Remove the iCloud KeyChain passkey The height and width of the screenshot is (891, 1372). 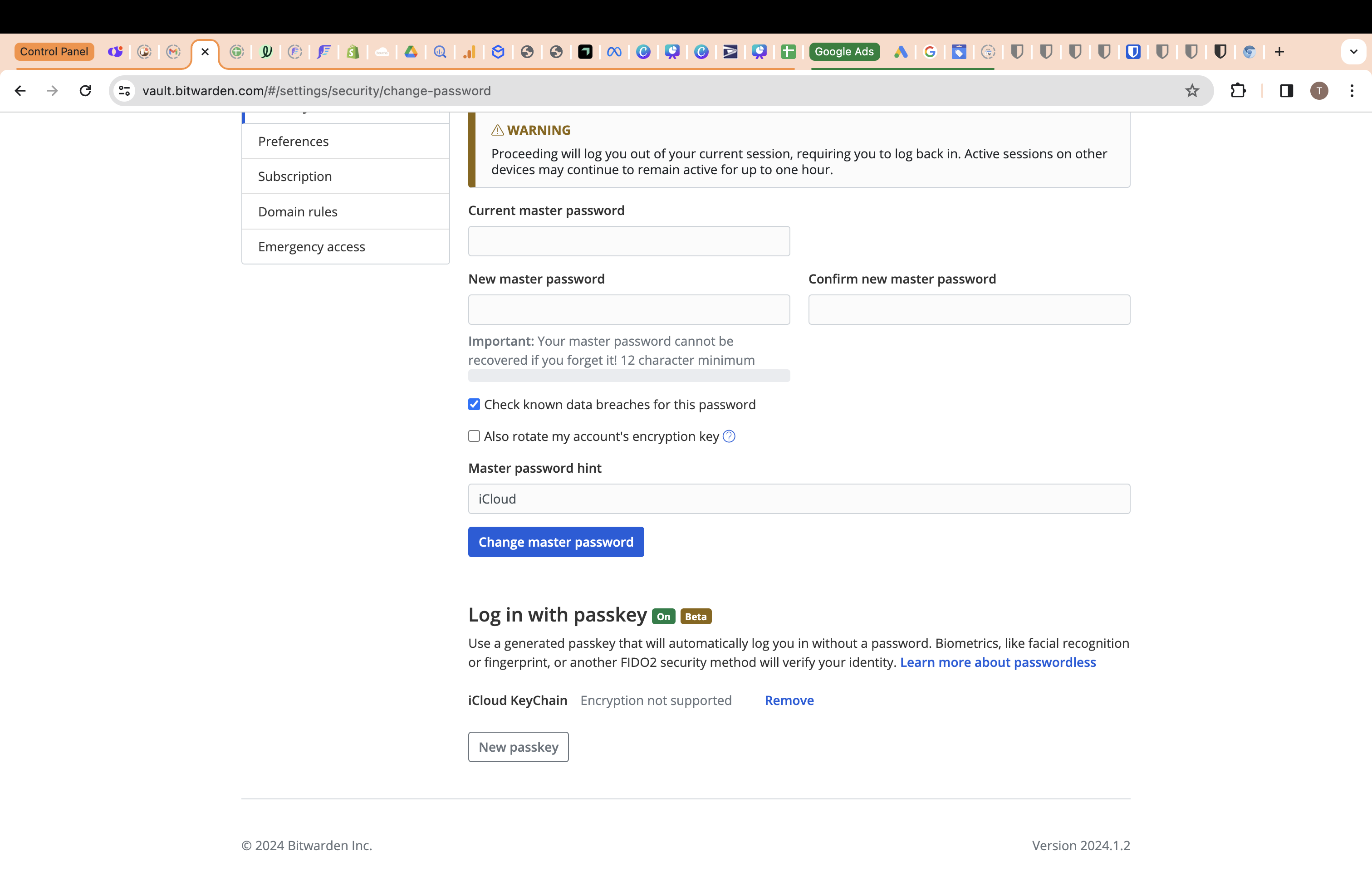click(789, 700)
